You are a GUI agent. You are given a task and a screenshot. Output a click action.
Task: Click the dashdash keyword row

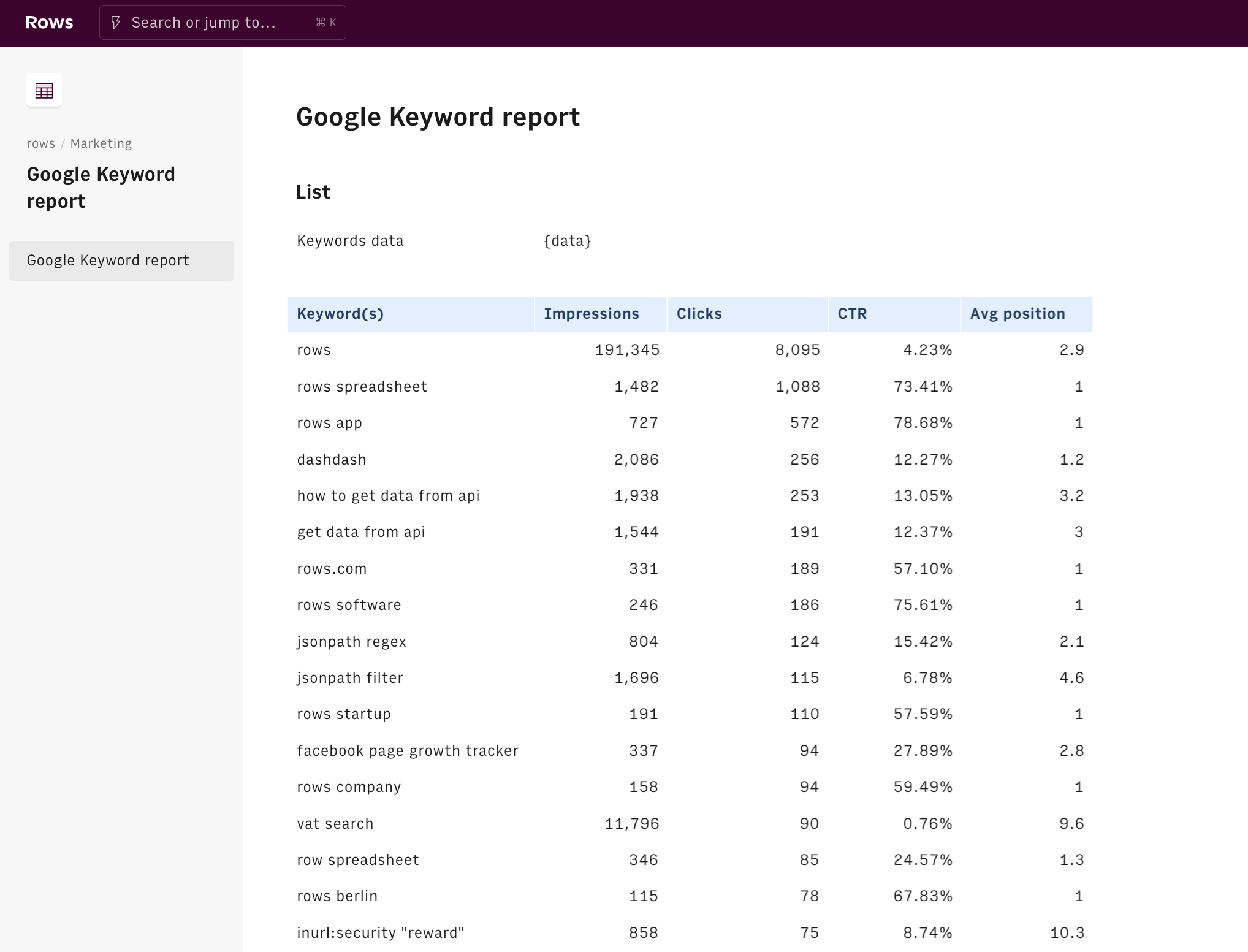pos(332,460)
